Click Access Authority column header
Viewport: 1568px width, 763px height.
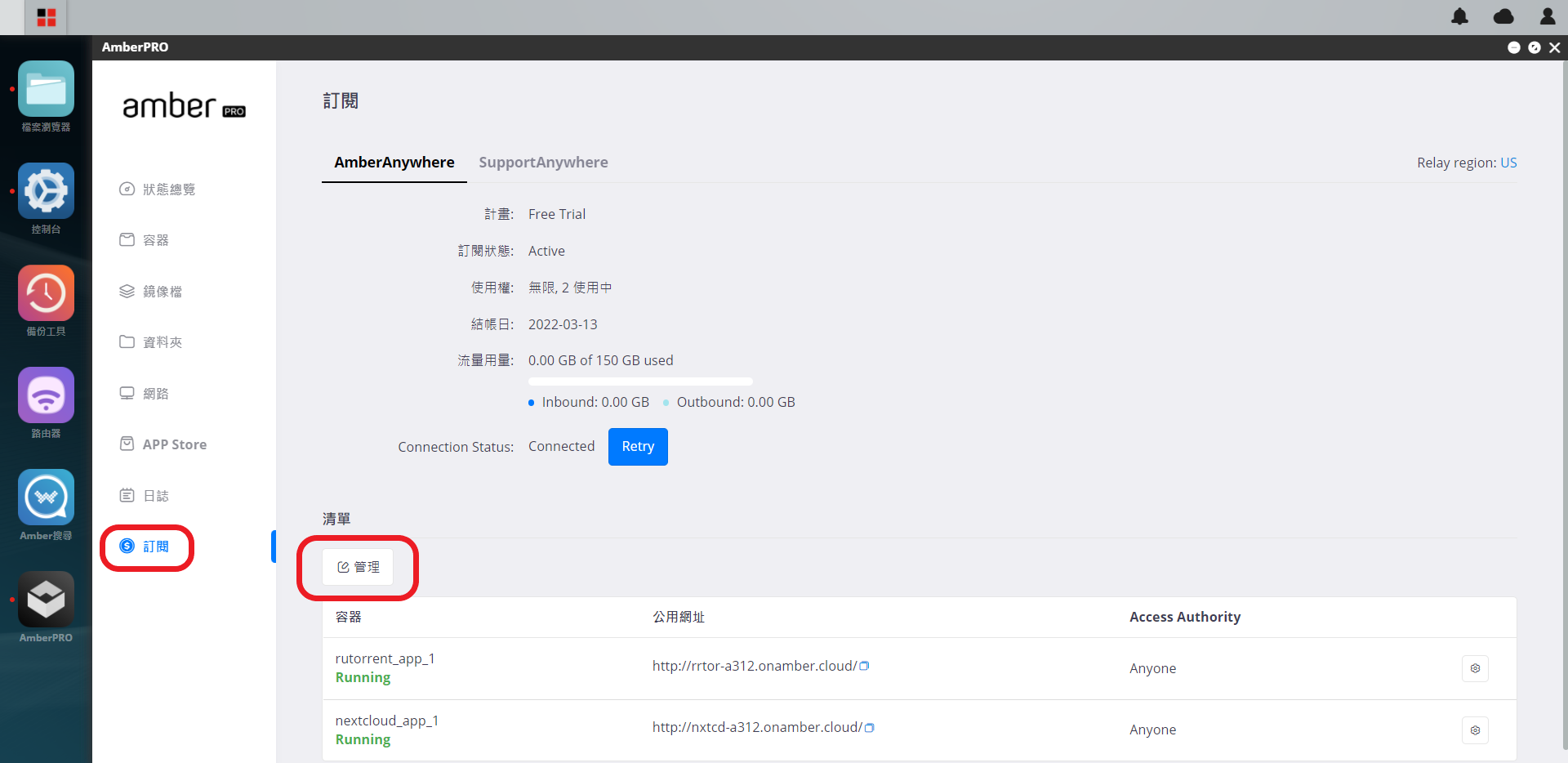1185,617
